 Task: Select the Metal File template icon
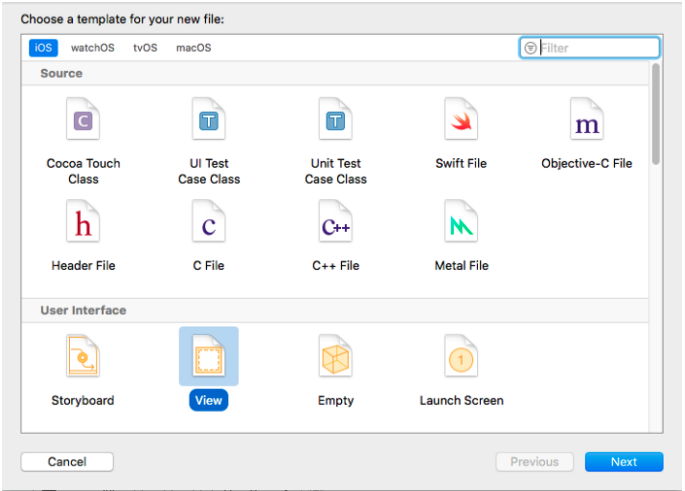tap(461, 226)
